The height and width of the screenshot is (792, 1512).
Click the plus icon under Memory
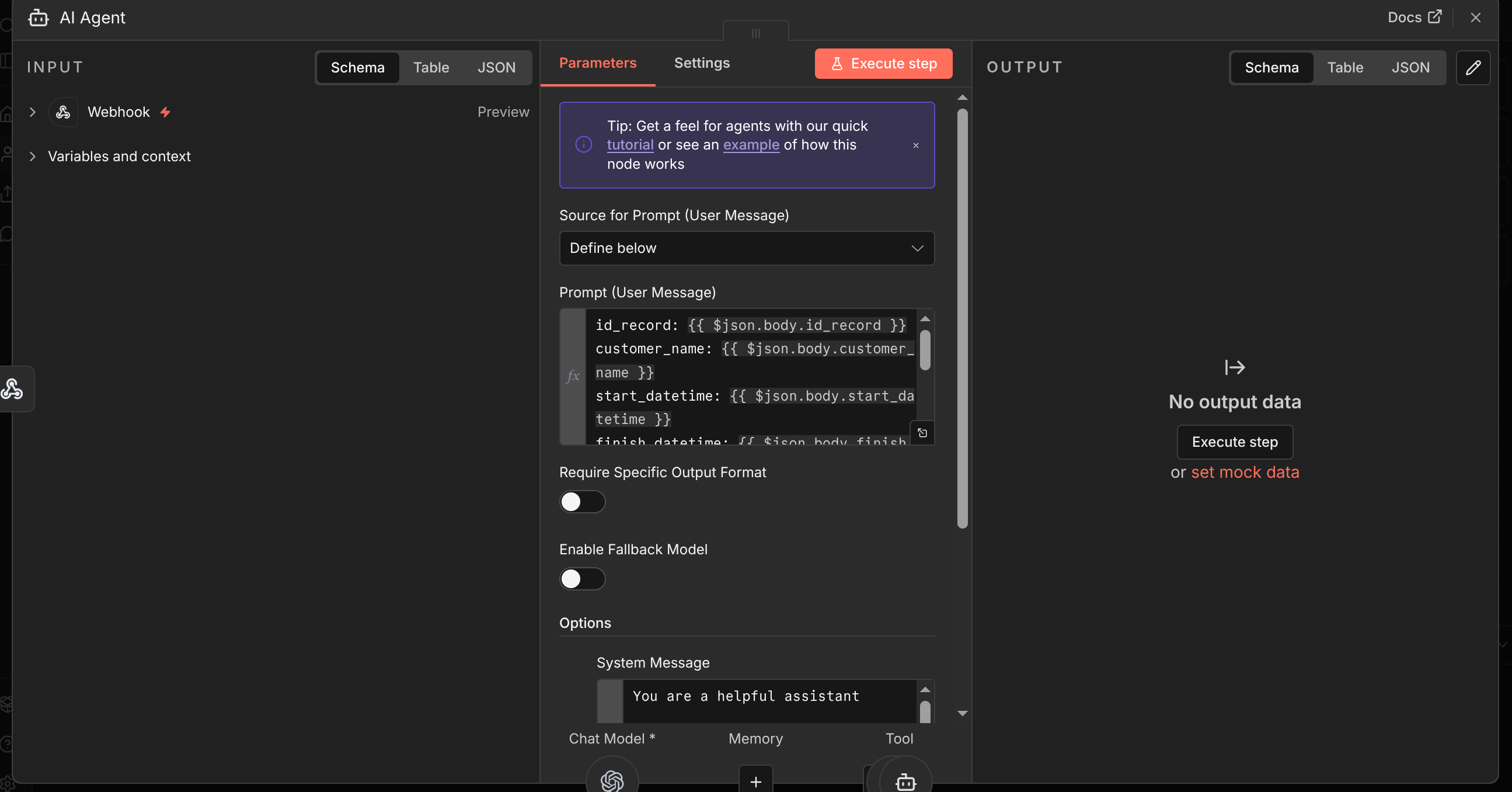click(x=755, y=781)
